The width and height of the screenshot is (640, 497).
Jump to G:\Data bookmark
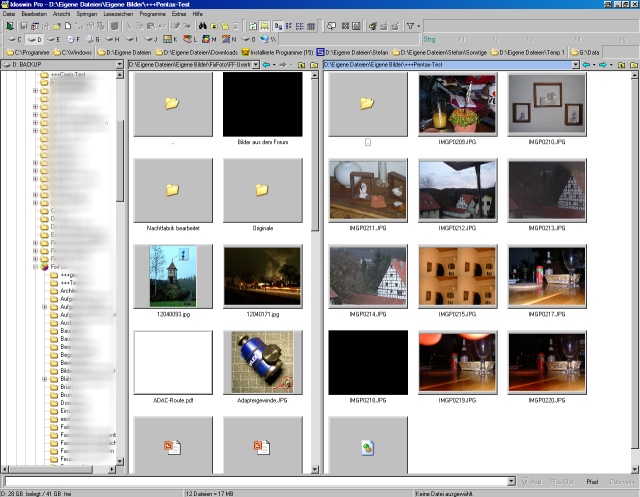pyautogui.click(x=584, y=52)
